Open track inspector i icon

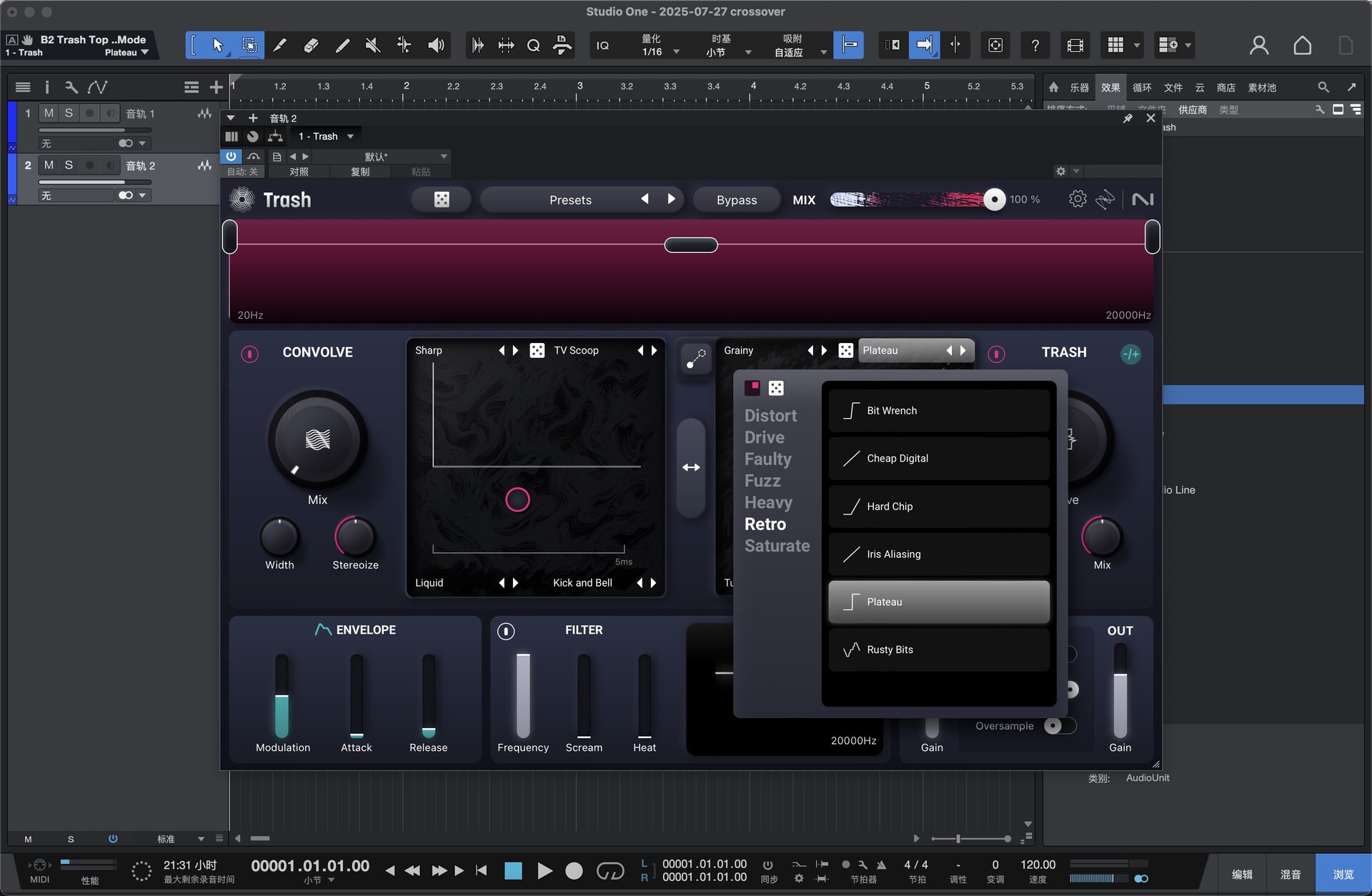click(x=47, y=87)
